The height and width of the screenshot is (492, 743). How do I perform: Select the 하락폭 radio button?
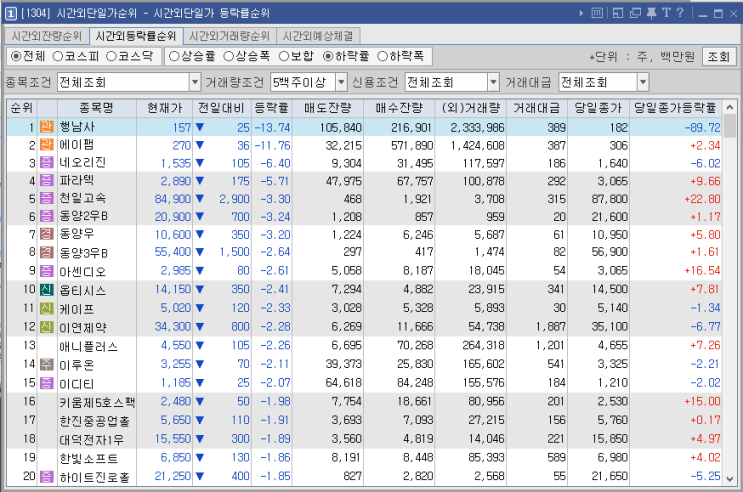point(382,56)
